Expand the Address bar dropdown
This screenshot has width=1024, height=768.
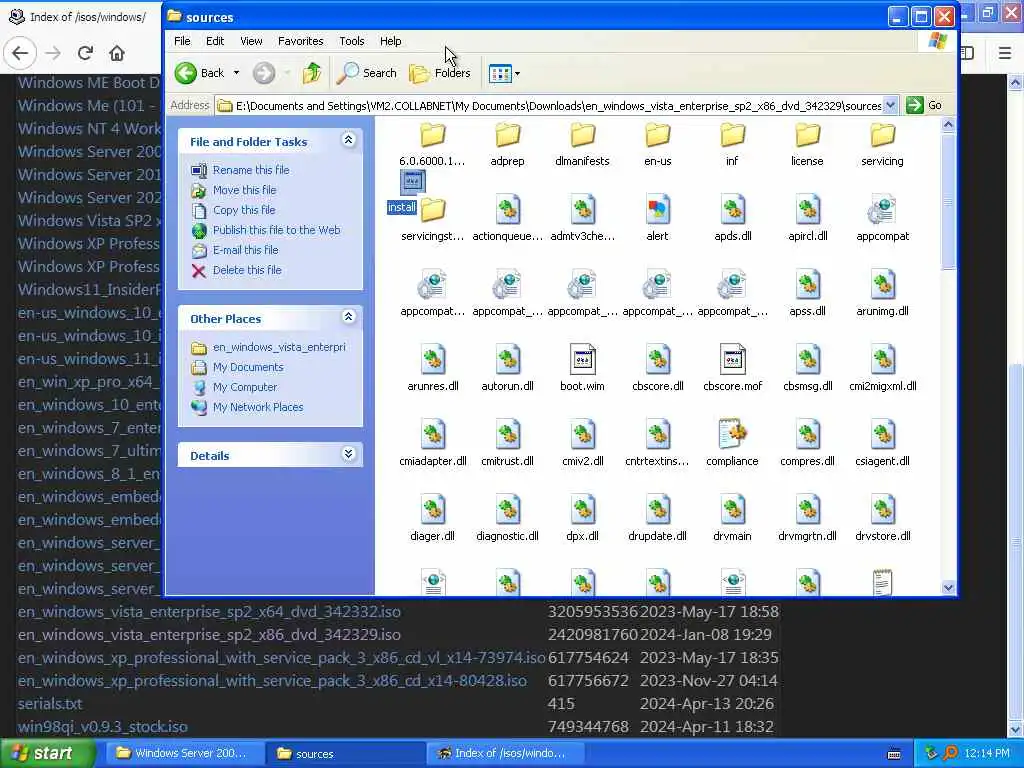coord(890,105)
